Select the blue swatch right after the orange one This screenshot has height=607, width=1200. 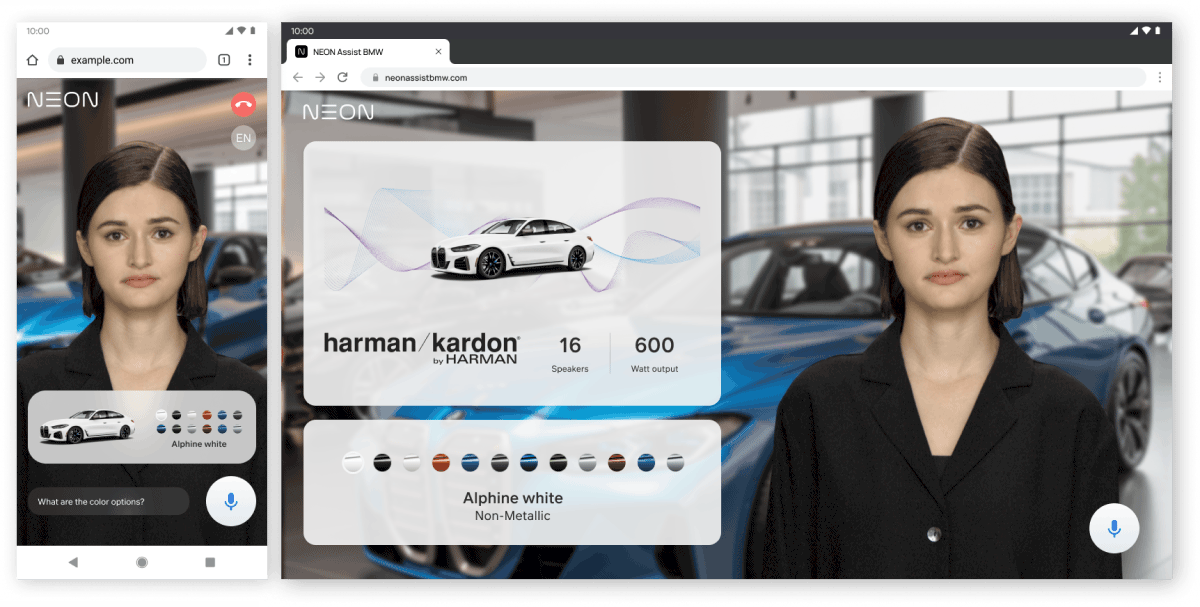coord(470,462)
